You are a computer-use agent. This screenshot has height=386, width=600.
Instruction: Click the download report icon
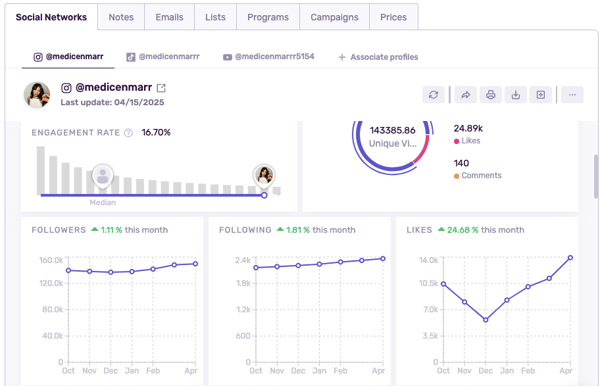click(x=516, y=95)
